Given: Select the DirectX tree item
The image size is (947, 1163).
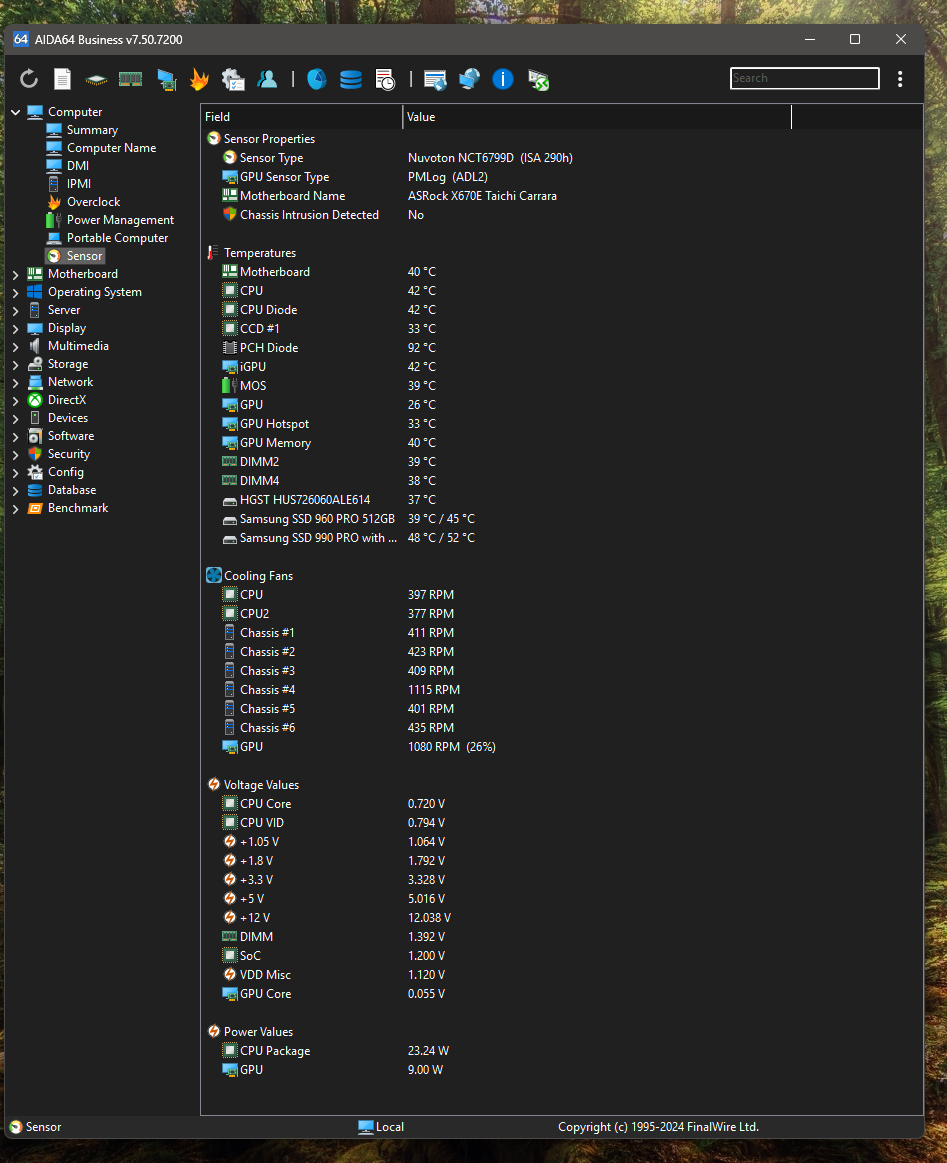Looking at the screenshot, I should (67, 400).
